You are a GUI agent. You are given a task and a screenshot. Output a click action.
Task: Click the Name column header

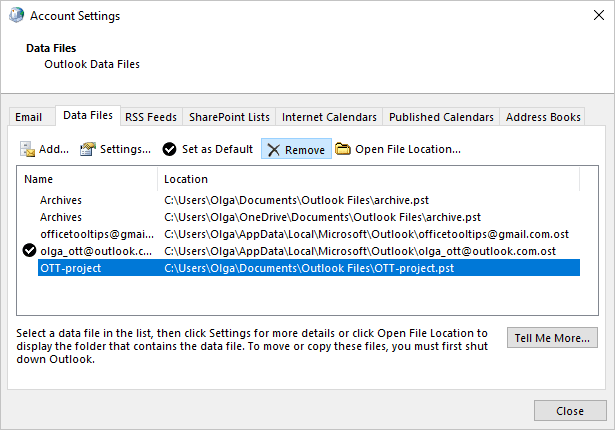coord(87,179)
